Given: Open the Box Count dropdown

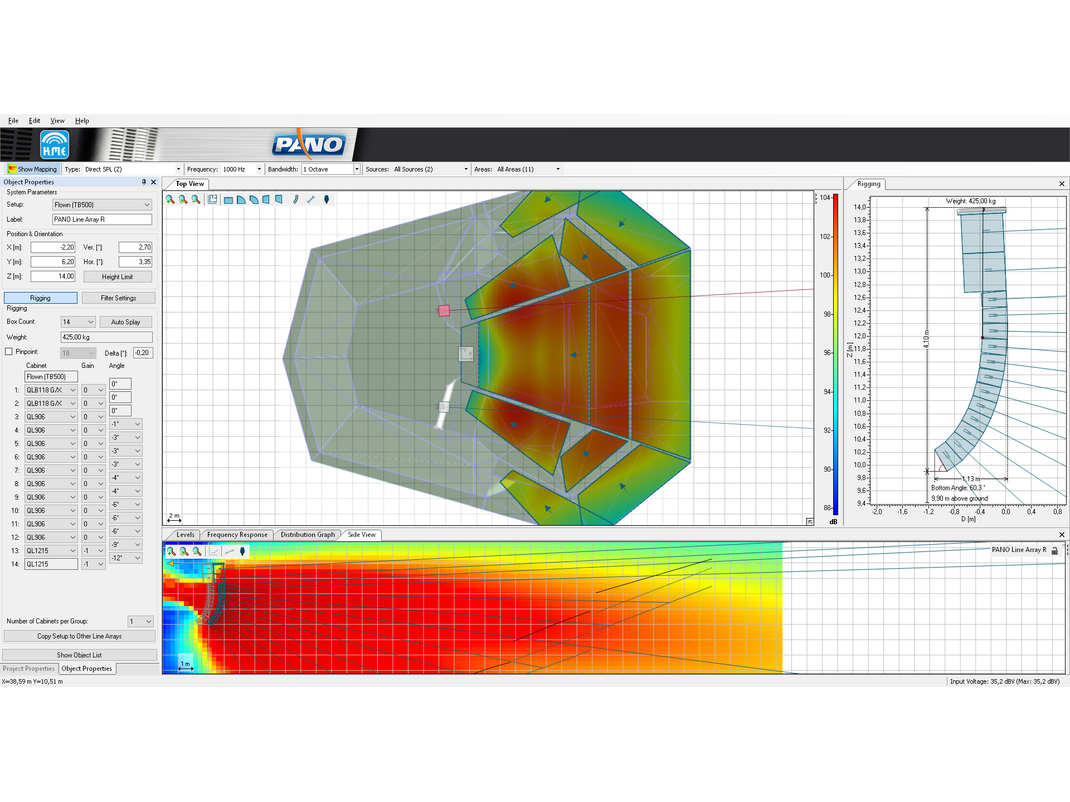Looking at the screenshot, I should tap(78, 321).
